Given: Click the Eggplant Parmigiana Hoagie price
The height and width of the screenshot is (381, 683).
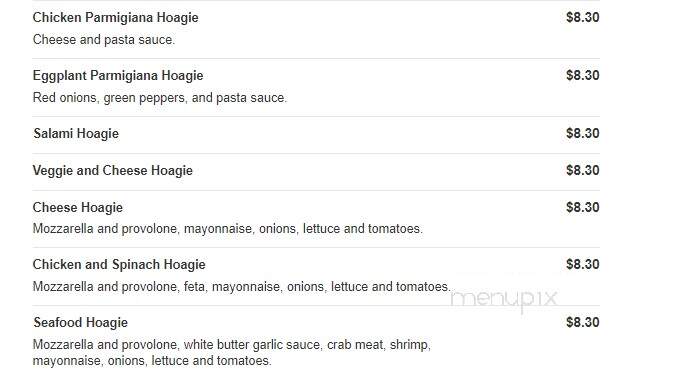Looking at the screenshot, I should [583, 75].
